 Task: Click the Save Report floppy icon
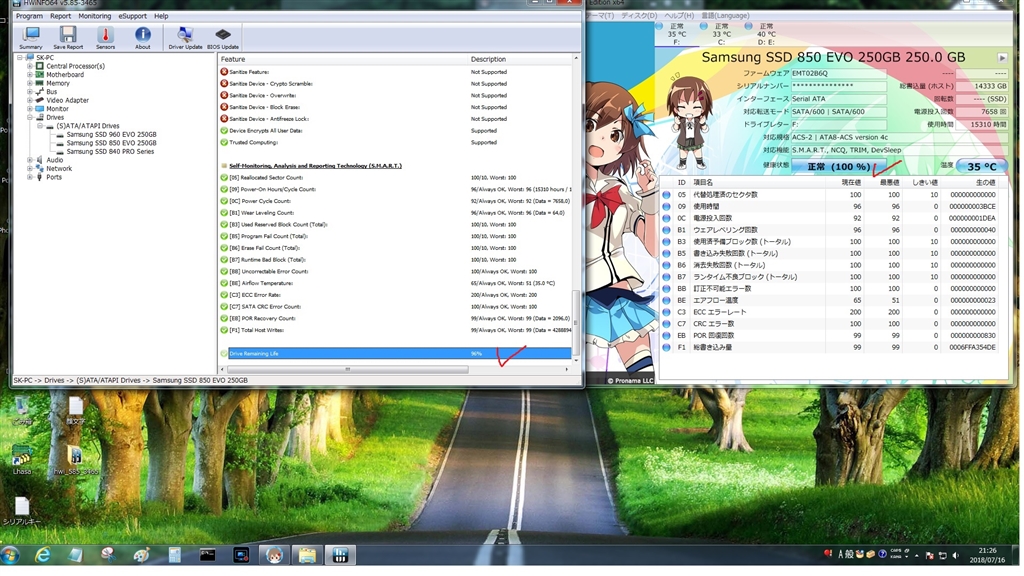68,38
